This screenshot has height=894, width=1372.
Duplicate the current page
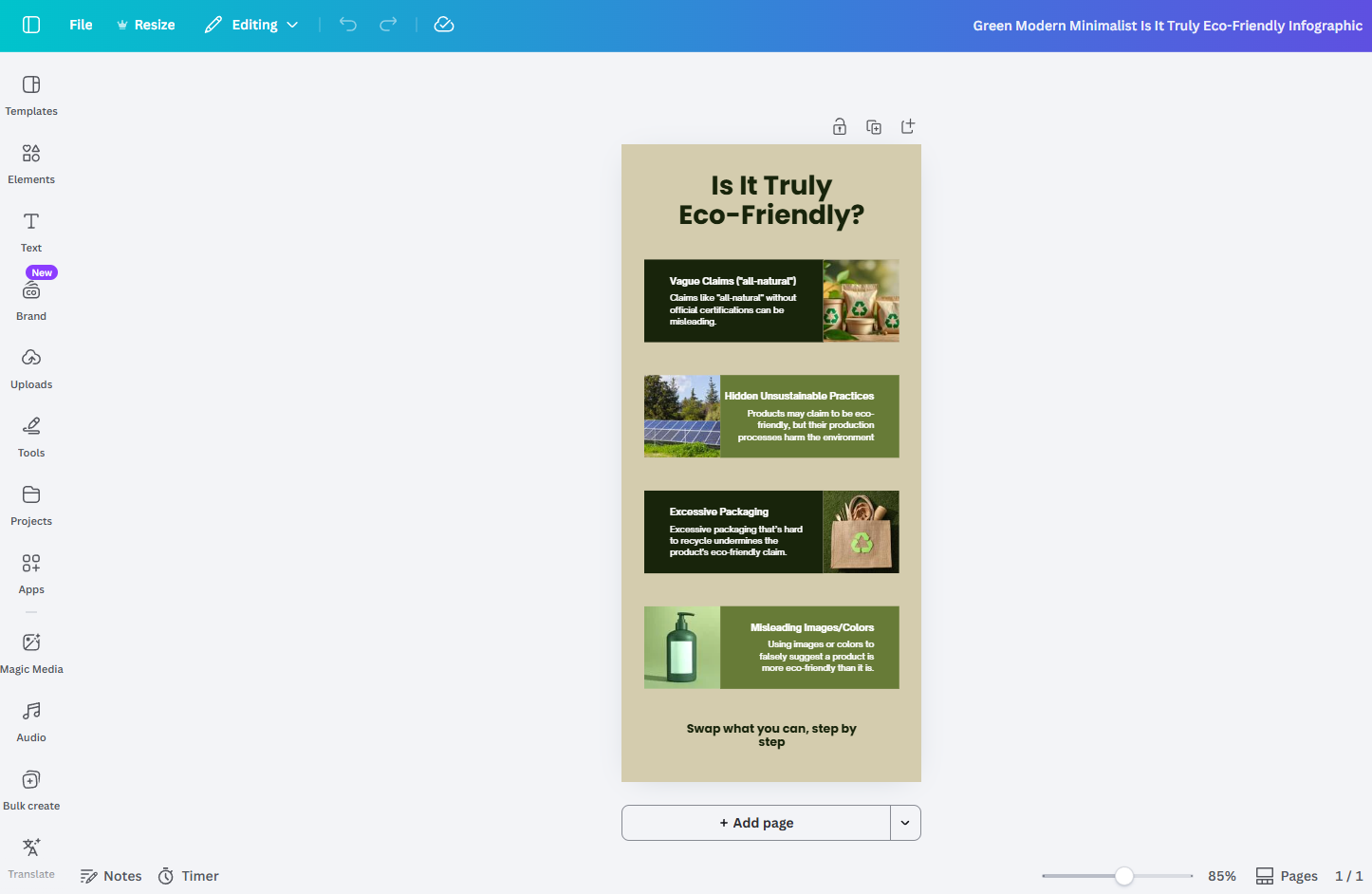coord(873,125)
